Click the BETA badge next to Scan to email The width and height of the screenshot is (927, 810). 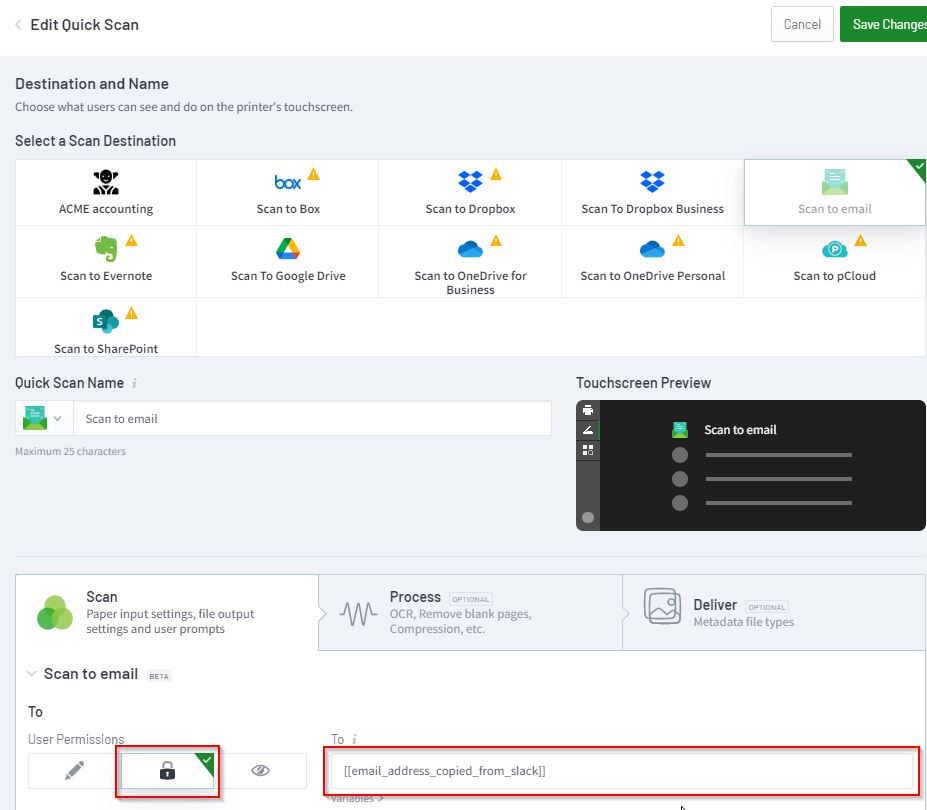158,676
